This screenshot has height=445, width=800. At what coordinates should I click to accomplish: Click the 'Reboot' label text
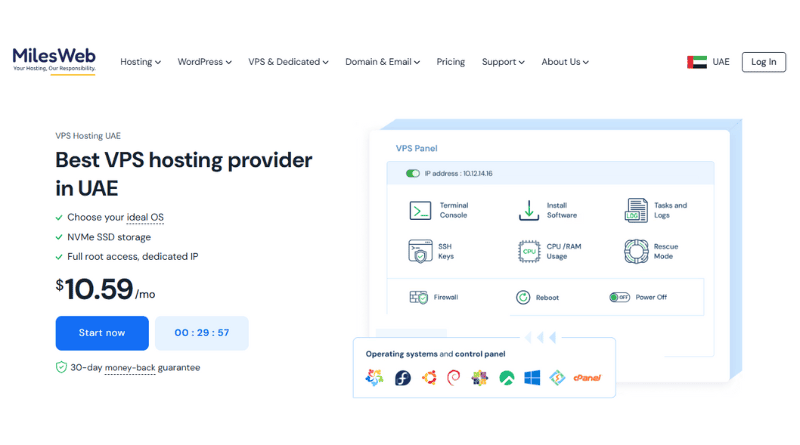click(x=547, y=298)
